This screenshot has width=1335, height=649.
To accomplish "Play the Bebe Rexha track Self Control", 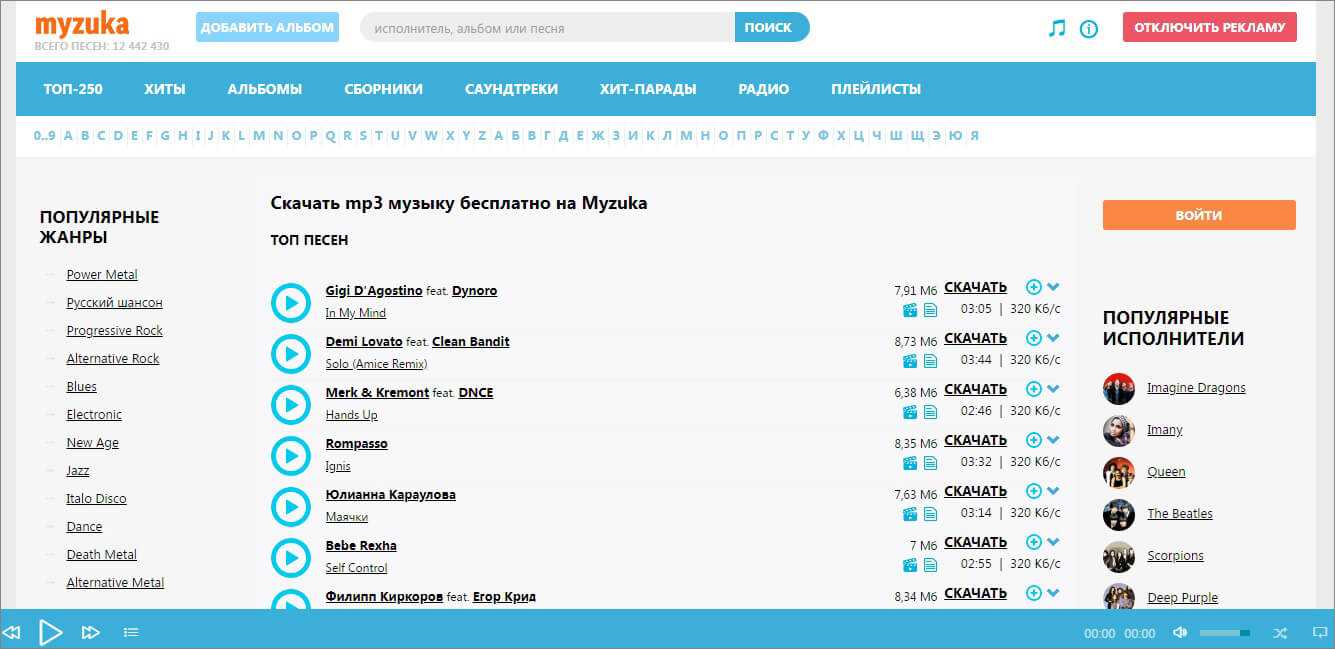I will [291, 557].
